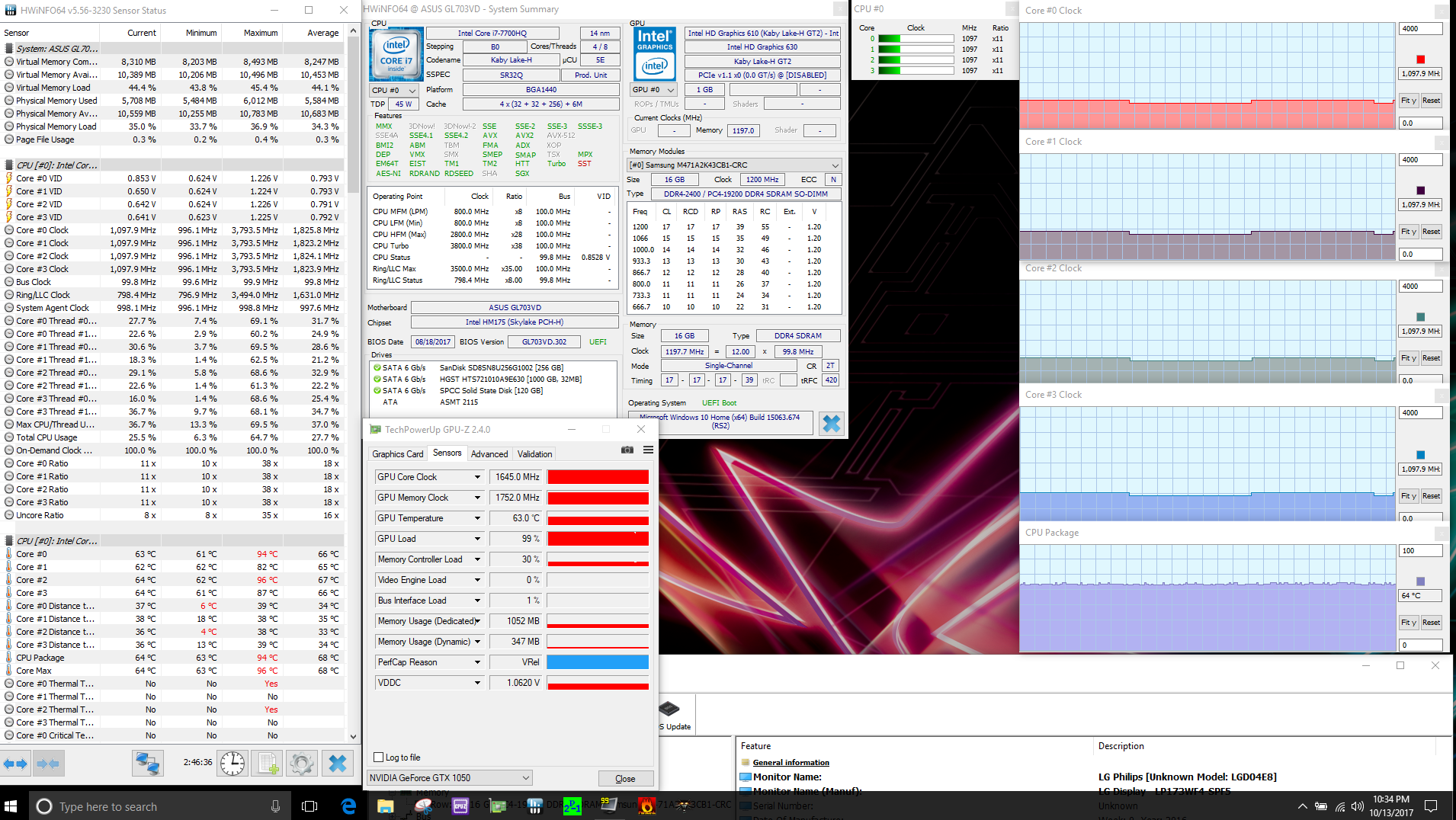Click the HWiNFO Sensor list vertical scrollbar
1456x820 pixels.
(353, 383)
